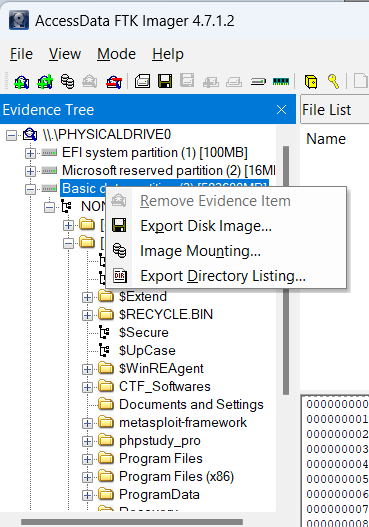Select the $Secure tree item
Image resolution: width=369 pixels, height=527 pixels.
pyautogui.click(x=144, y=333)
